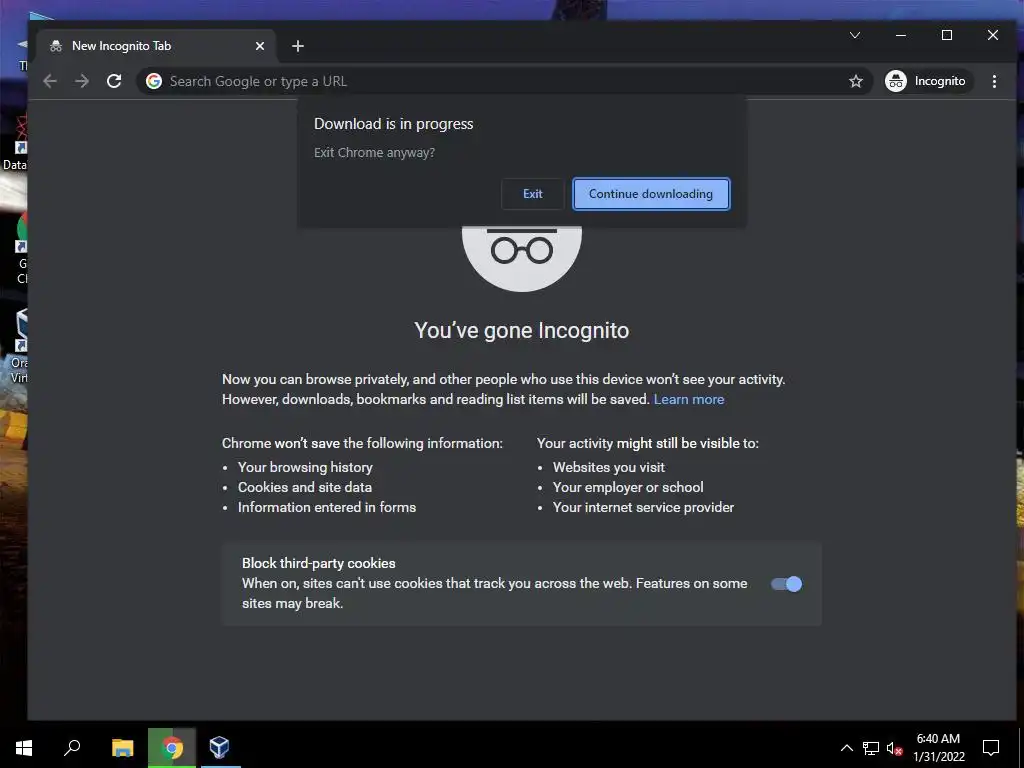1024x768 pixels.
Task: Open a new tab with plus button
Action: [298, 46]
